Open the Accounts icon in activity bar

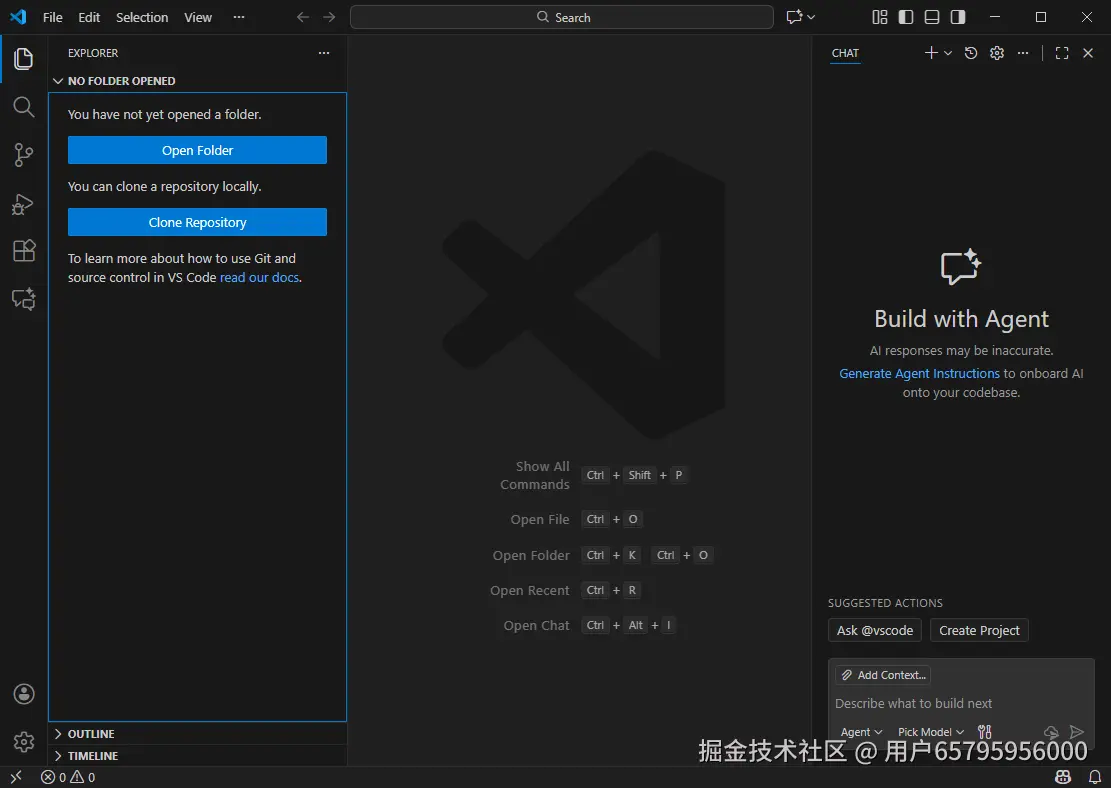tap(23, 694)
